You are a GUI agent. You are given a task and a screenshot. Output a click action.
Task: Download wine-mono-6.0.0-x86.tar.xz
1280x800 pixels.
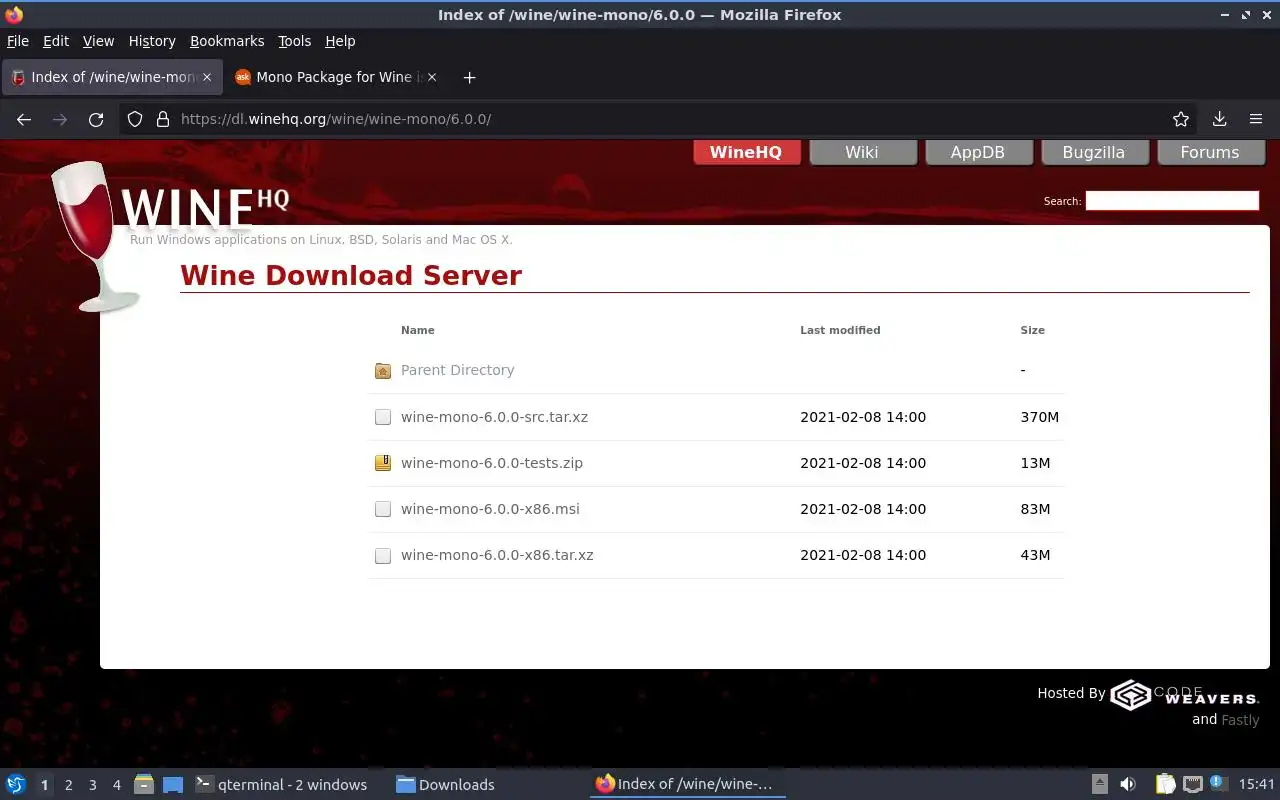click(497, 555)
